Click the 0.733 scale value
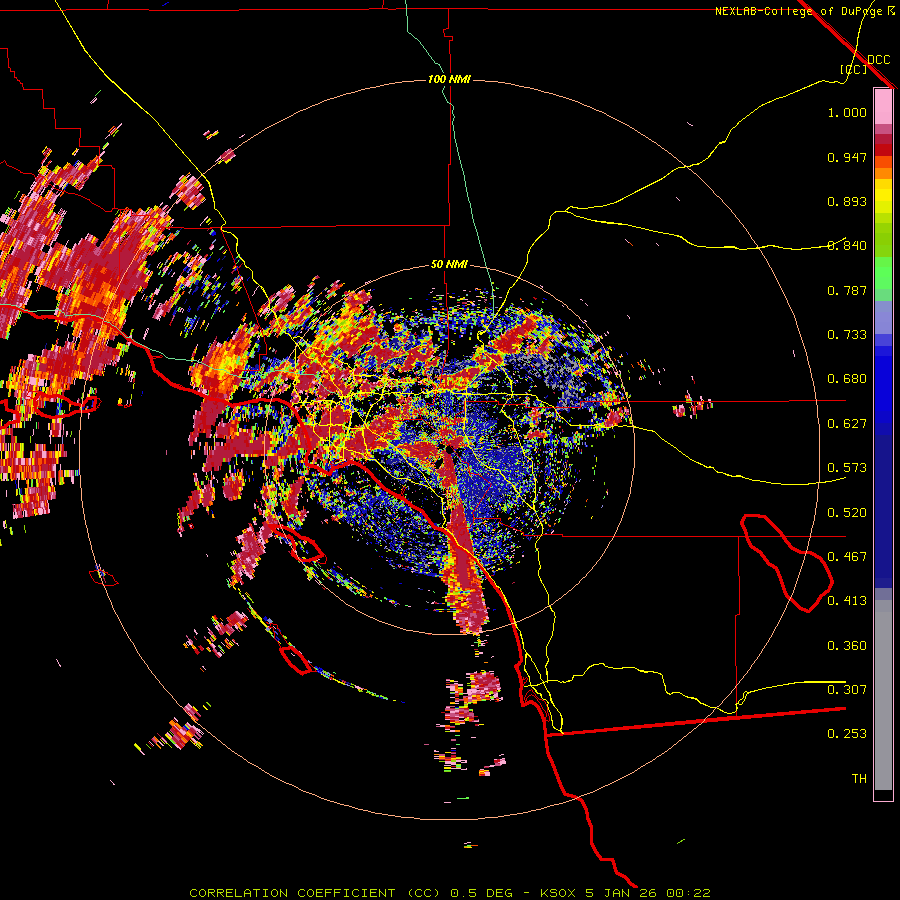Viewport: 900px width, 900px height. coord(847,335)
